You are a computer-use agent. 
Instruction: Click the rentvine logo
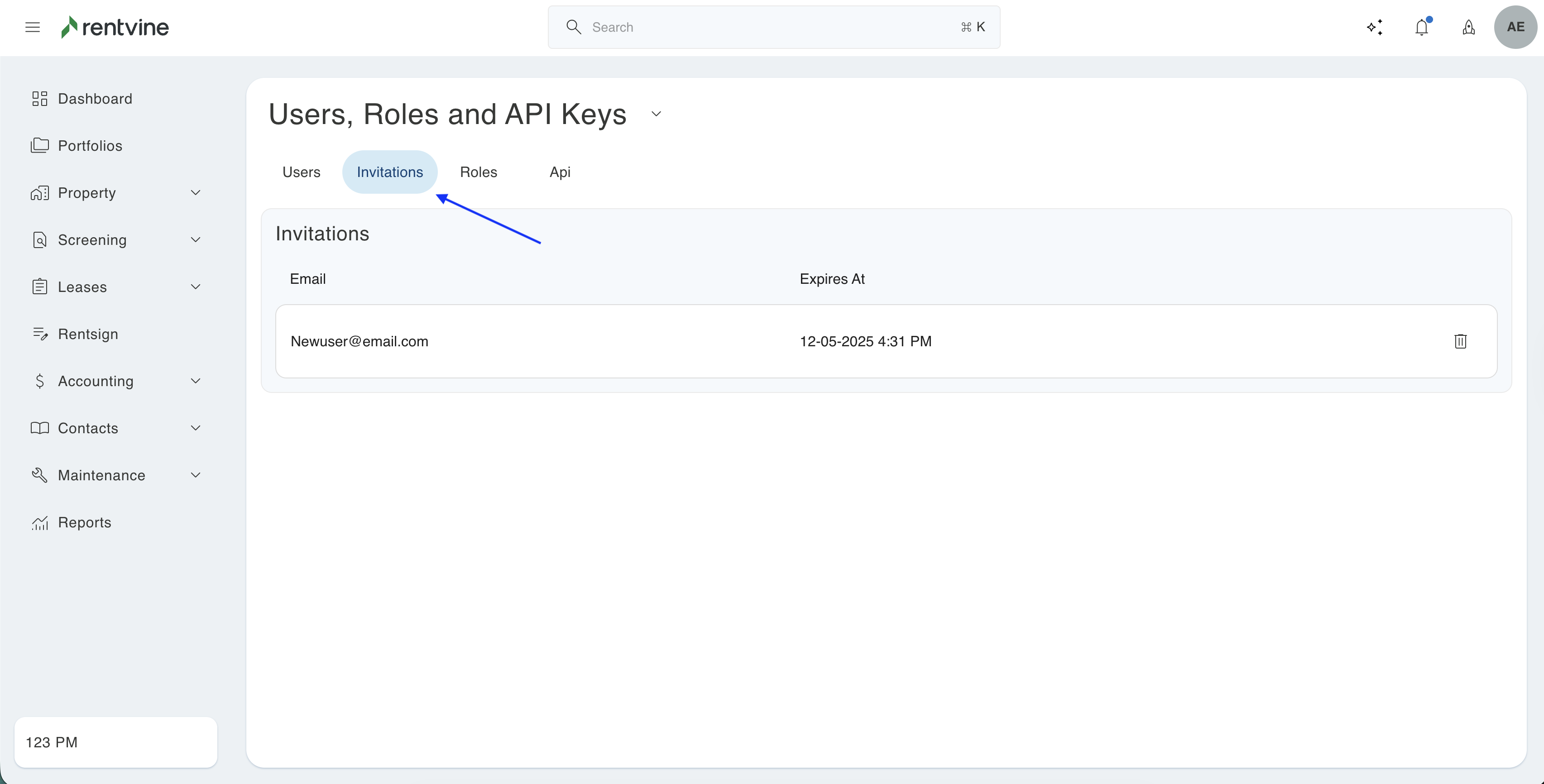point(115,27)
